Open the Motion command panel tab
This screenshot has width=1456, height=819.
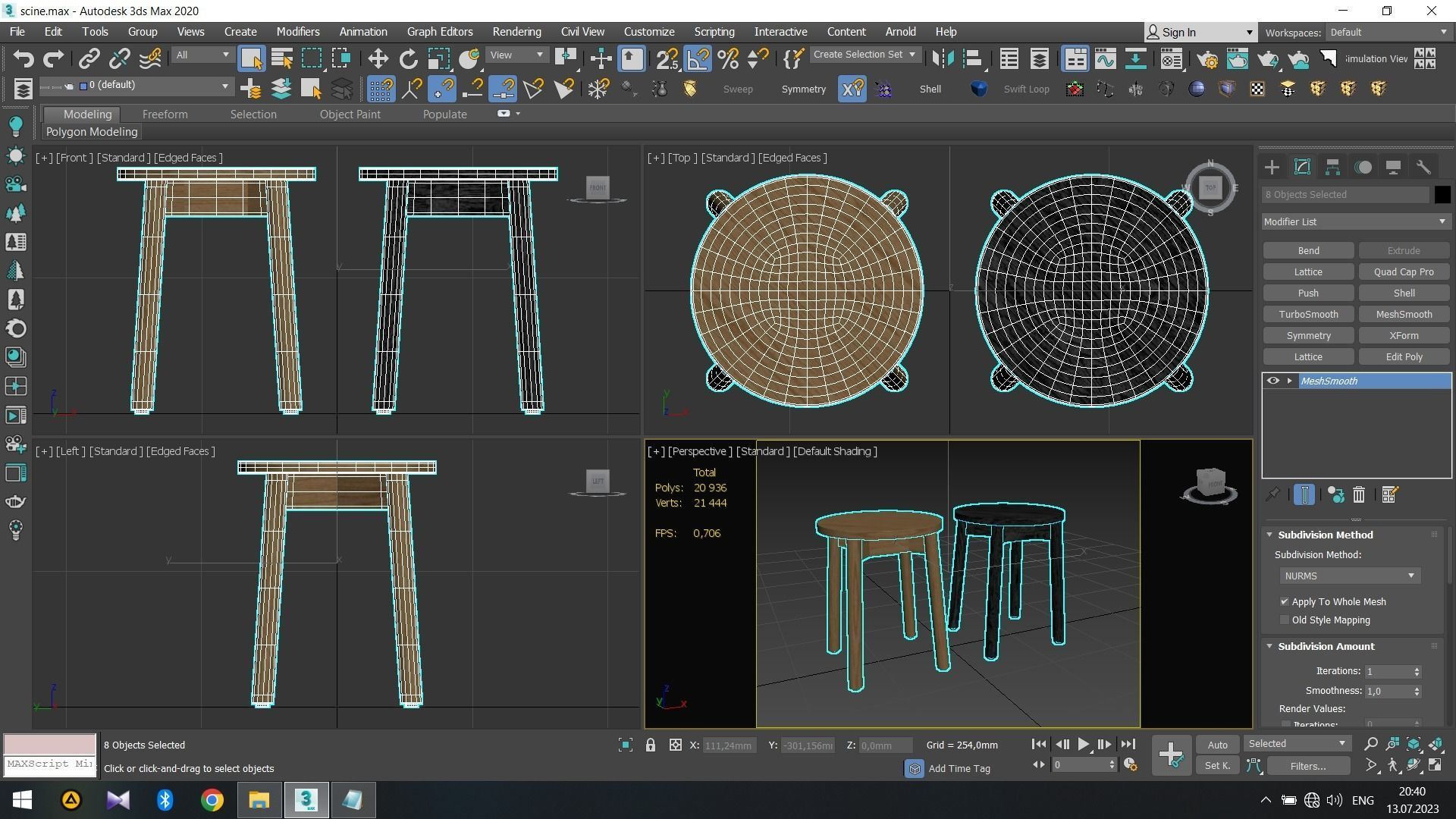pyautogui.click(x=1363, y=167)
